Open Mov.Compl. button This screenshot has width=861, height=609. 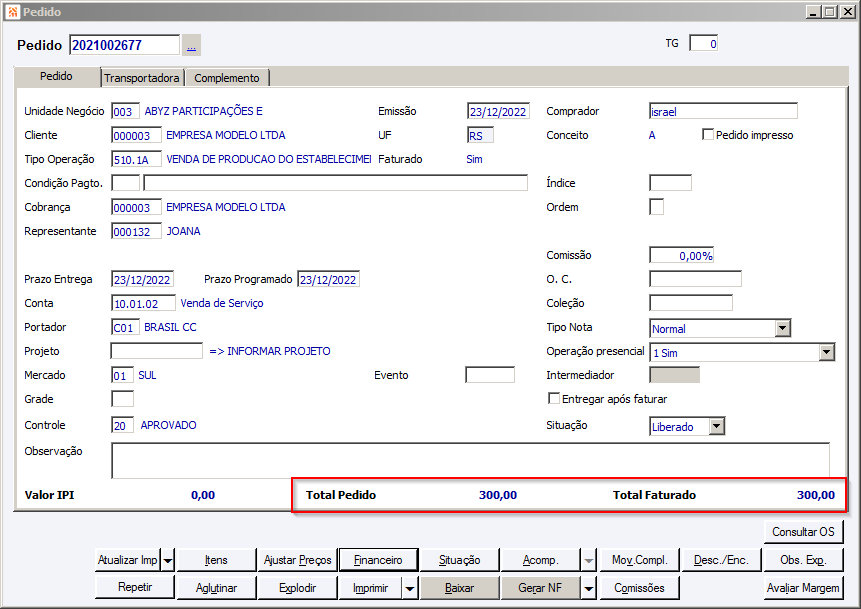coord(639,560)
